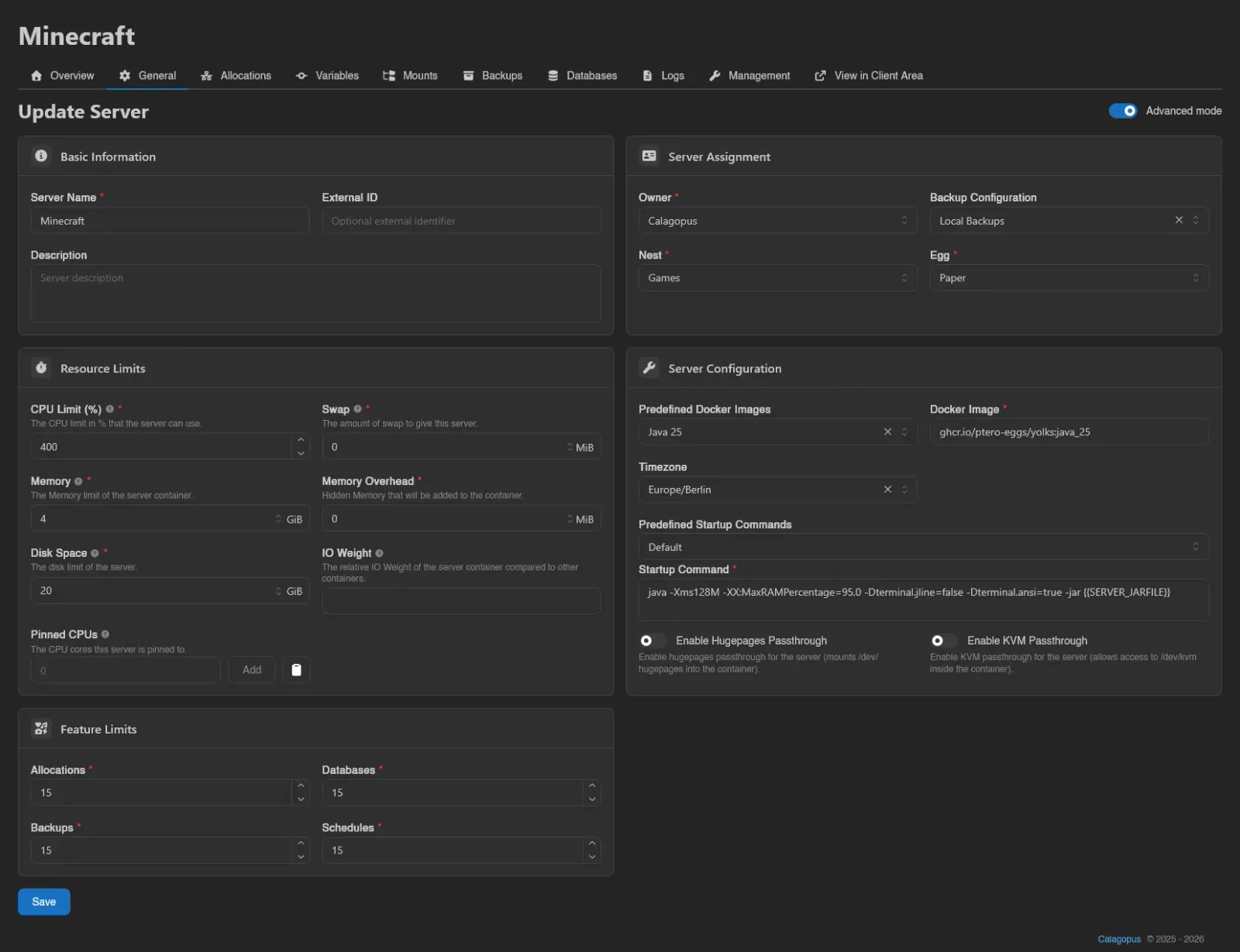The width and height of the screenshot is (1240, 952).
Task: Decrease the CPU Limit value
Action: click(x=301, y=453)
